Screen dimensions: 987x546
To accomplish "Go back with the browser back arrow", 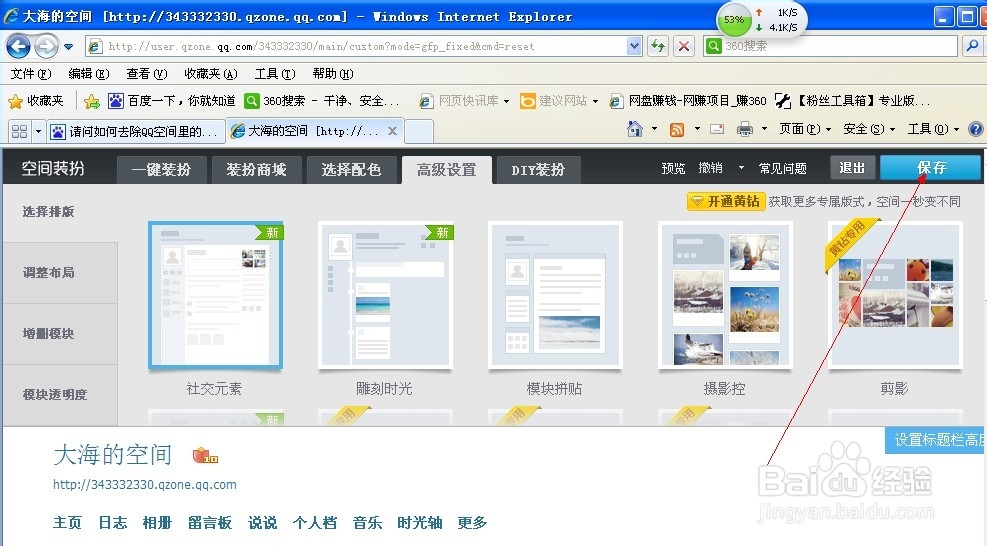I will point(18,46).
